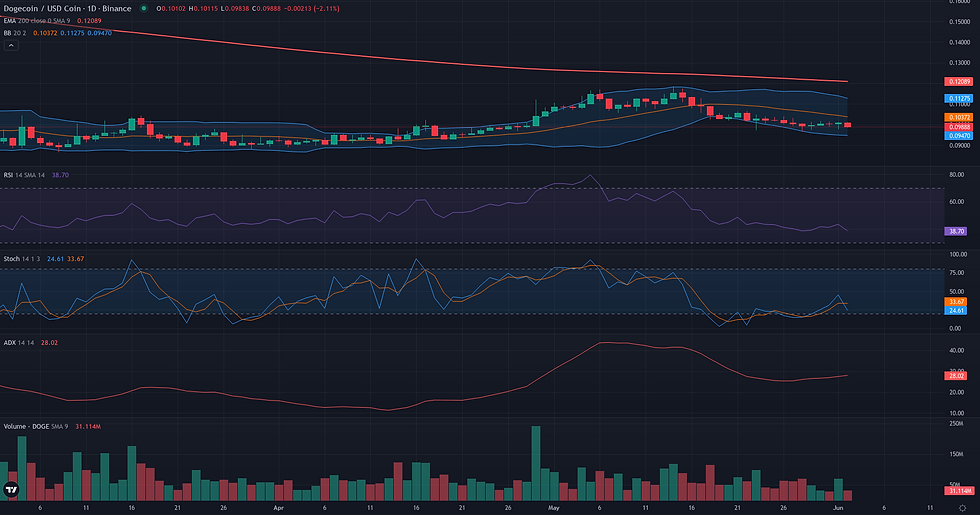Screen dimensions: 980x515
Task: Click the orange 0.10372 basis price label
Action: pos(959,118)
